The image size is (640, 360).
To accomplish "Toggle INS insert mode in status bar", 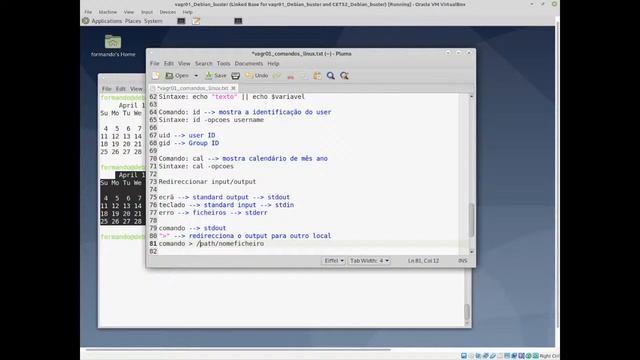I will (462, 260).
